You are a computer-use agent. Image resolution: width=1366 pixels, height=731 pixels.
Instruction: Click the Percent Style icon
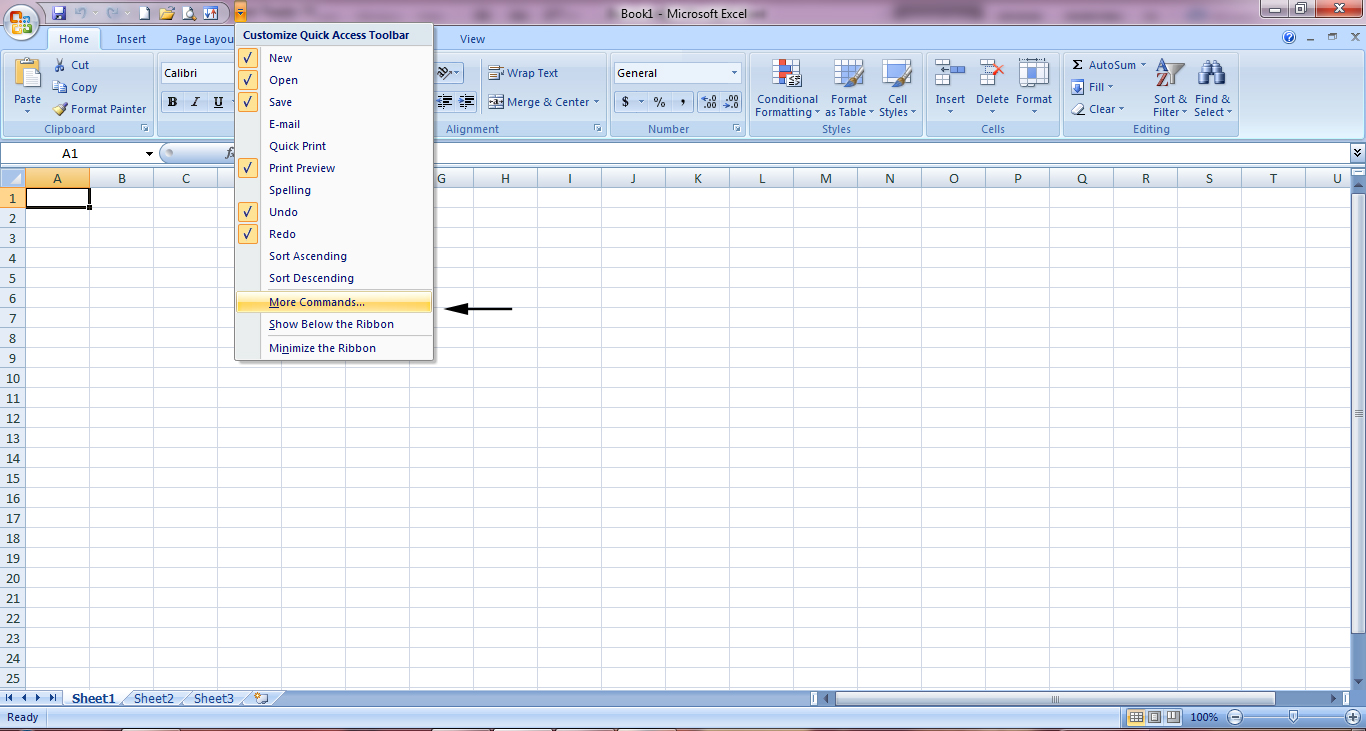[x=660, y=101]
